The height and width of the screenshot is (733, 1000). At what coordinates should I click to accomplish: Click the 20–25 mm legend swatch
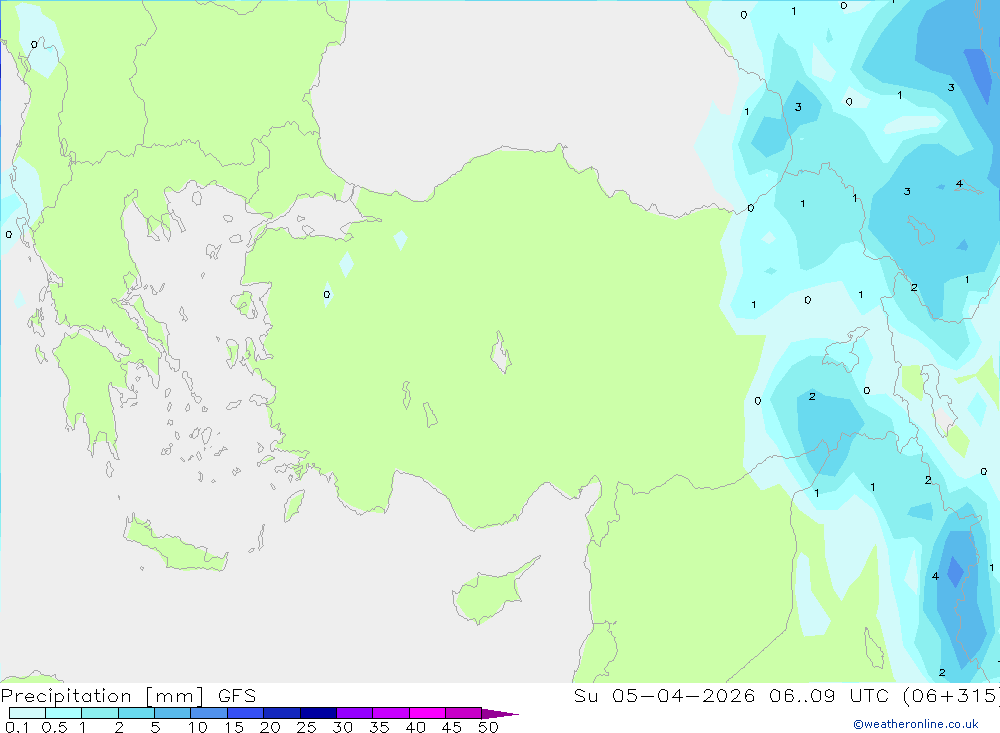(x=282, y=713)
